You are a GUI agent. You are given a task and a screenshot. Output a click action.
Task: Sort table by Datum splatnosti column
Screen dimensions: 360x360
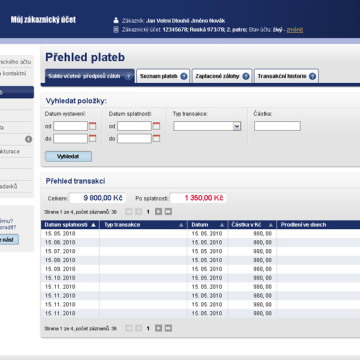click(x=70, y=225)
